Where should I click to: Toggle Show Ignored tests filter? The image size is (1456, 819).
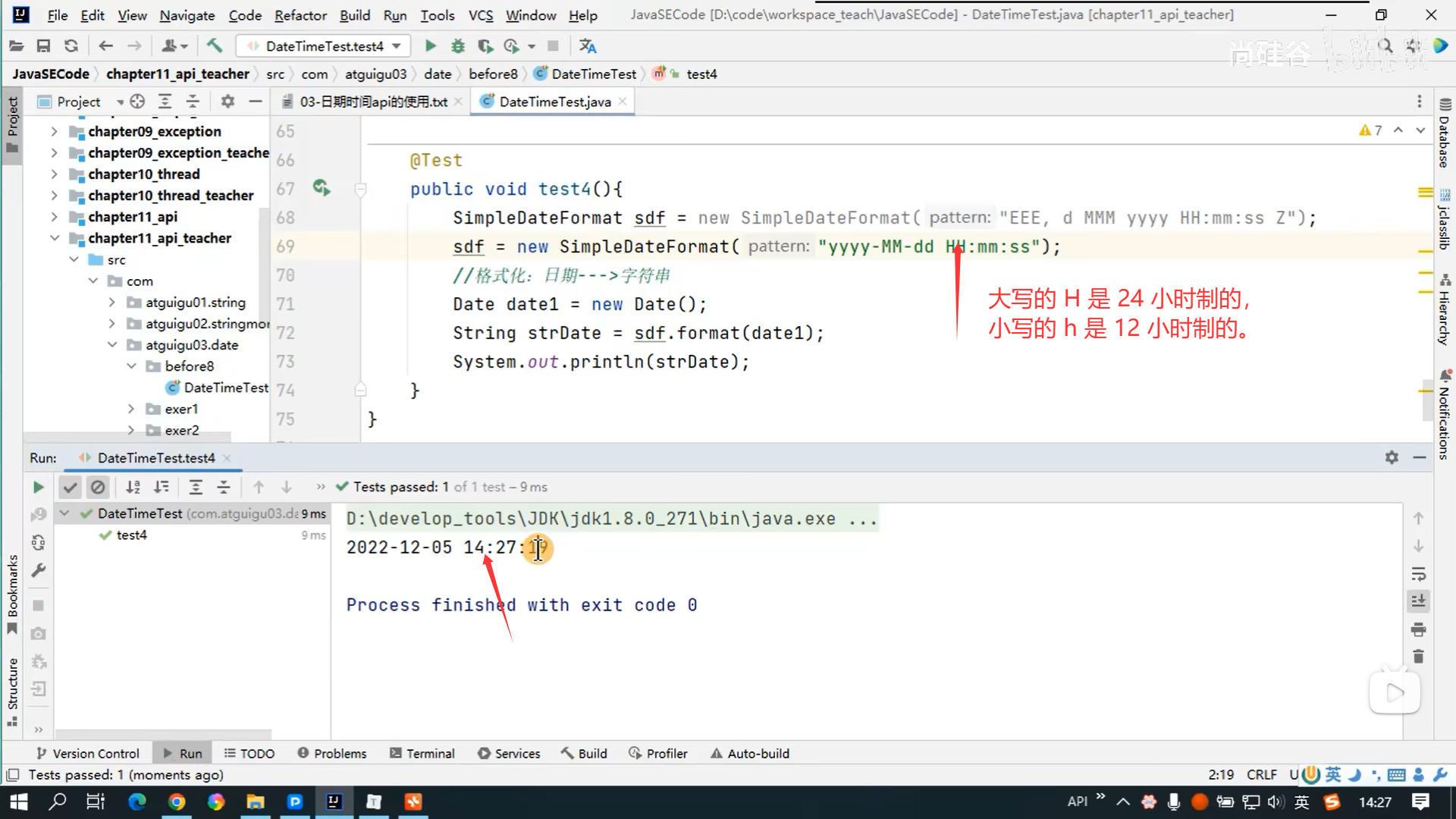pyautogui.click(x=98, y=487)
